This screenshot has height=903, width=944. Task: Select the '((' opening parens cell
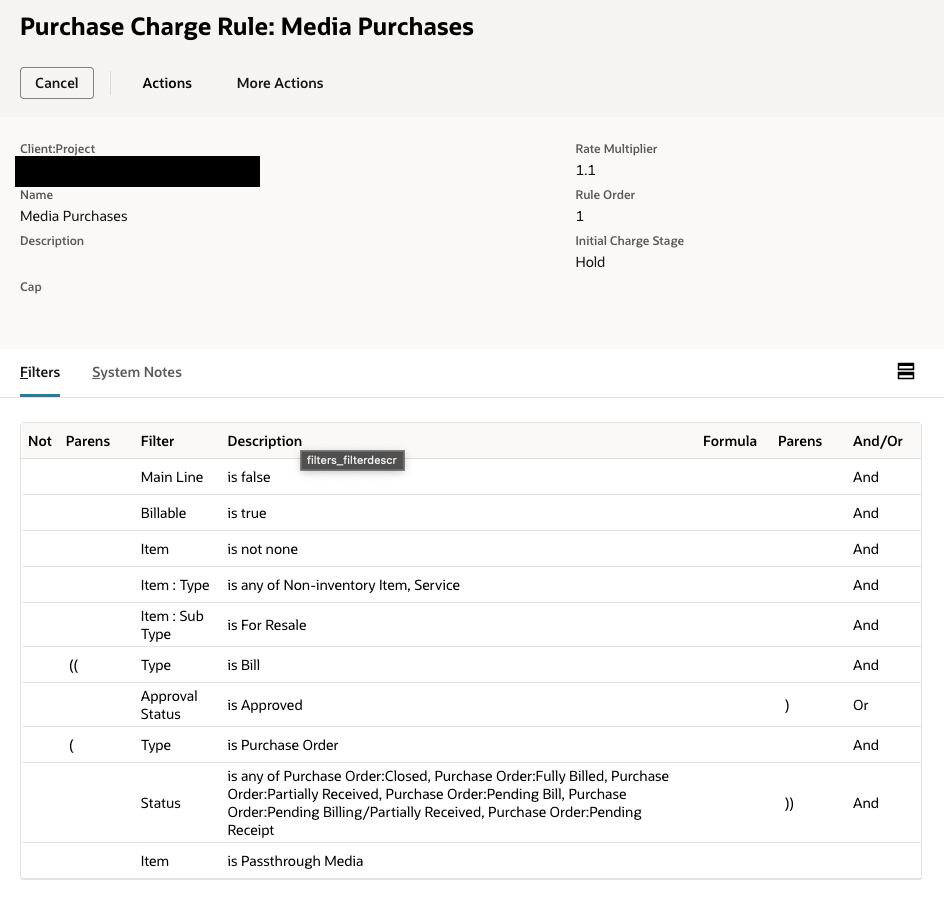coord(73,665)
